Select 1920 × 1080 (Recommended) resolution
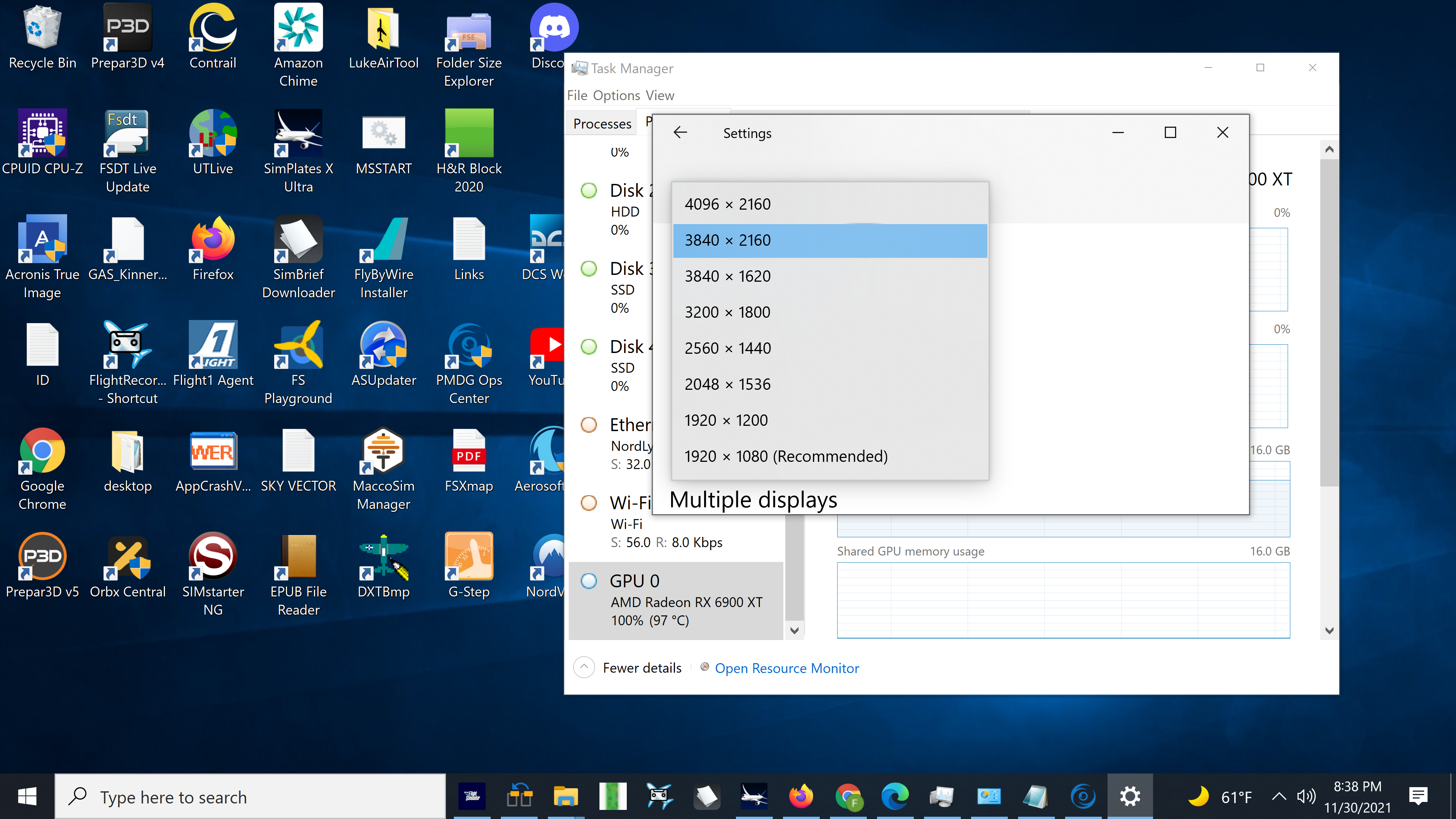 [x=830, y=456]
